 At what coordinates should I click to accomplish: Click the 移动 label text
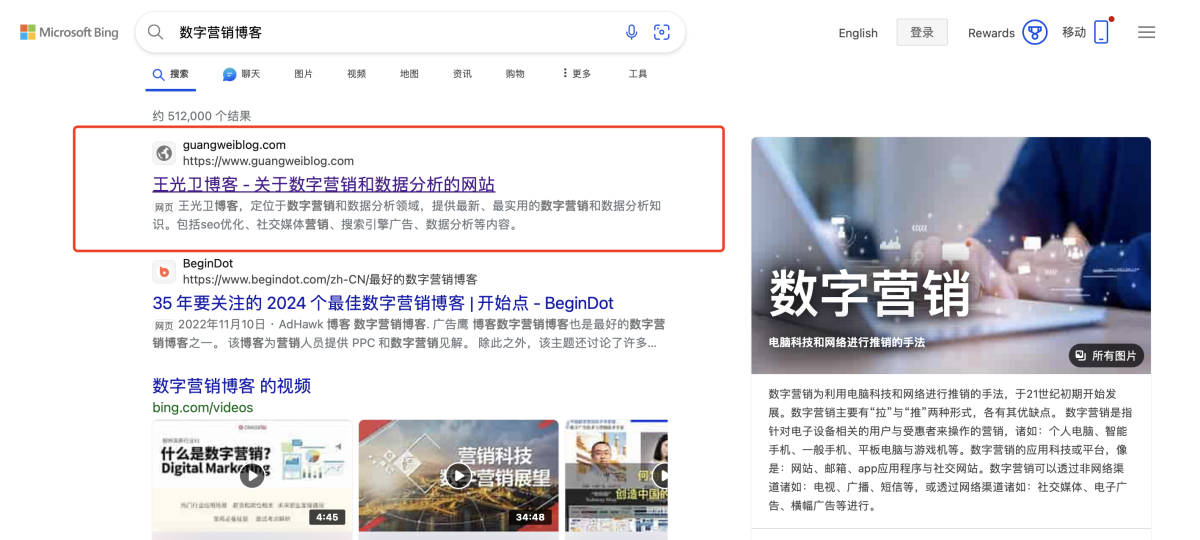pos(1074,33)
